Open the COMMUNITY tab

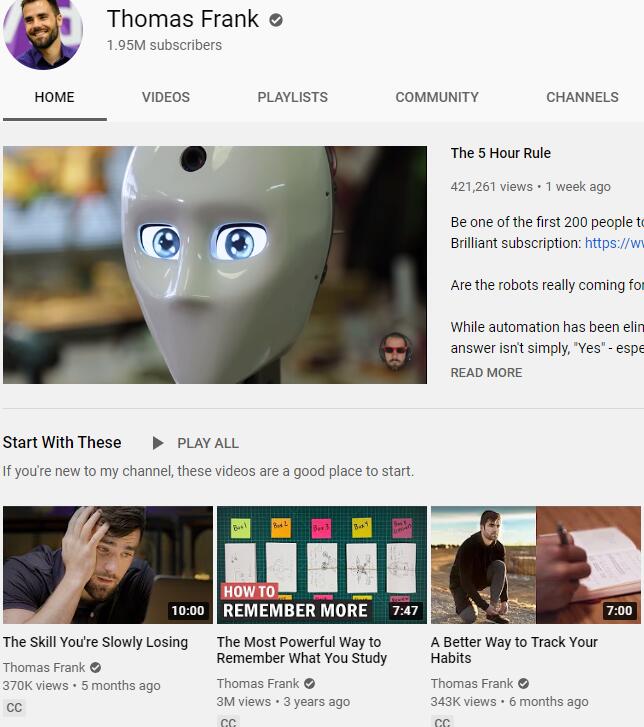click(437, 97)
